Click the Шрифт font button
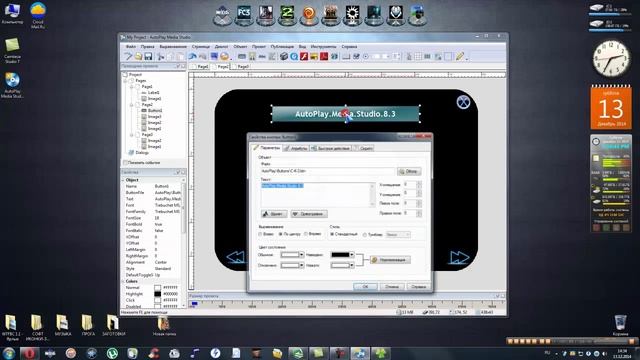Screen dimensions: 640x360 click(274, 214)
